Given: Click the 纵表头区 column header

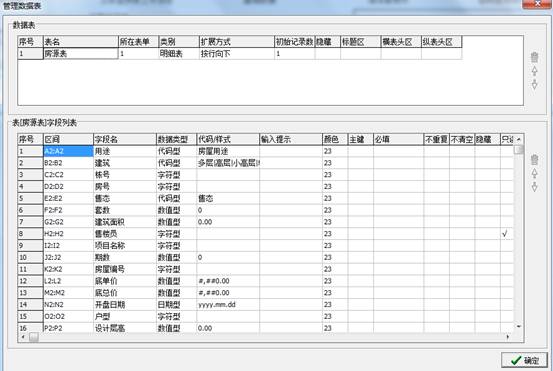Looking at the screenshot, I should pos(441,42).
